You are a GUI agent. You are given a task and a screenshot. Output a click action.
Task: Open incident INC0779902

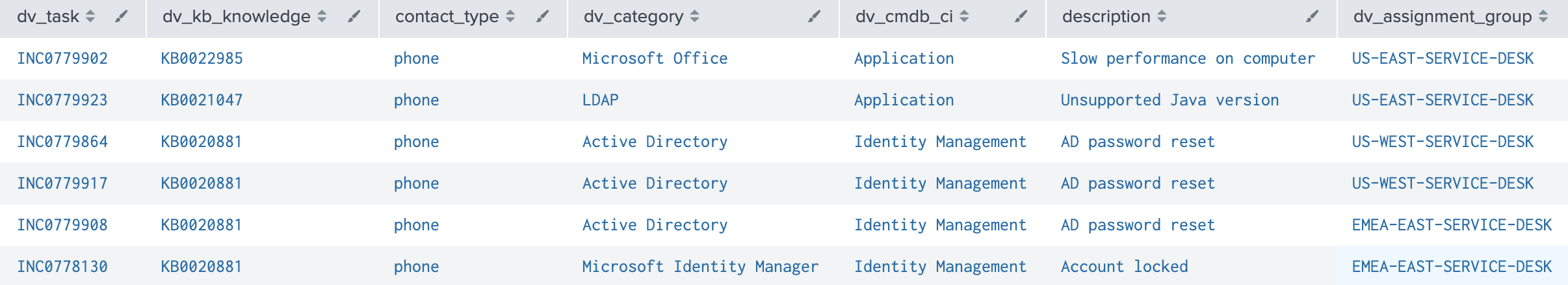pos(62,59)
